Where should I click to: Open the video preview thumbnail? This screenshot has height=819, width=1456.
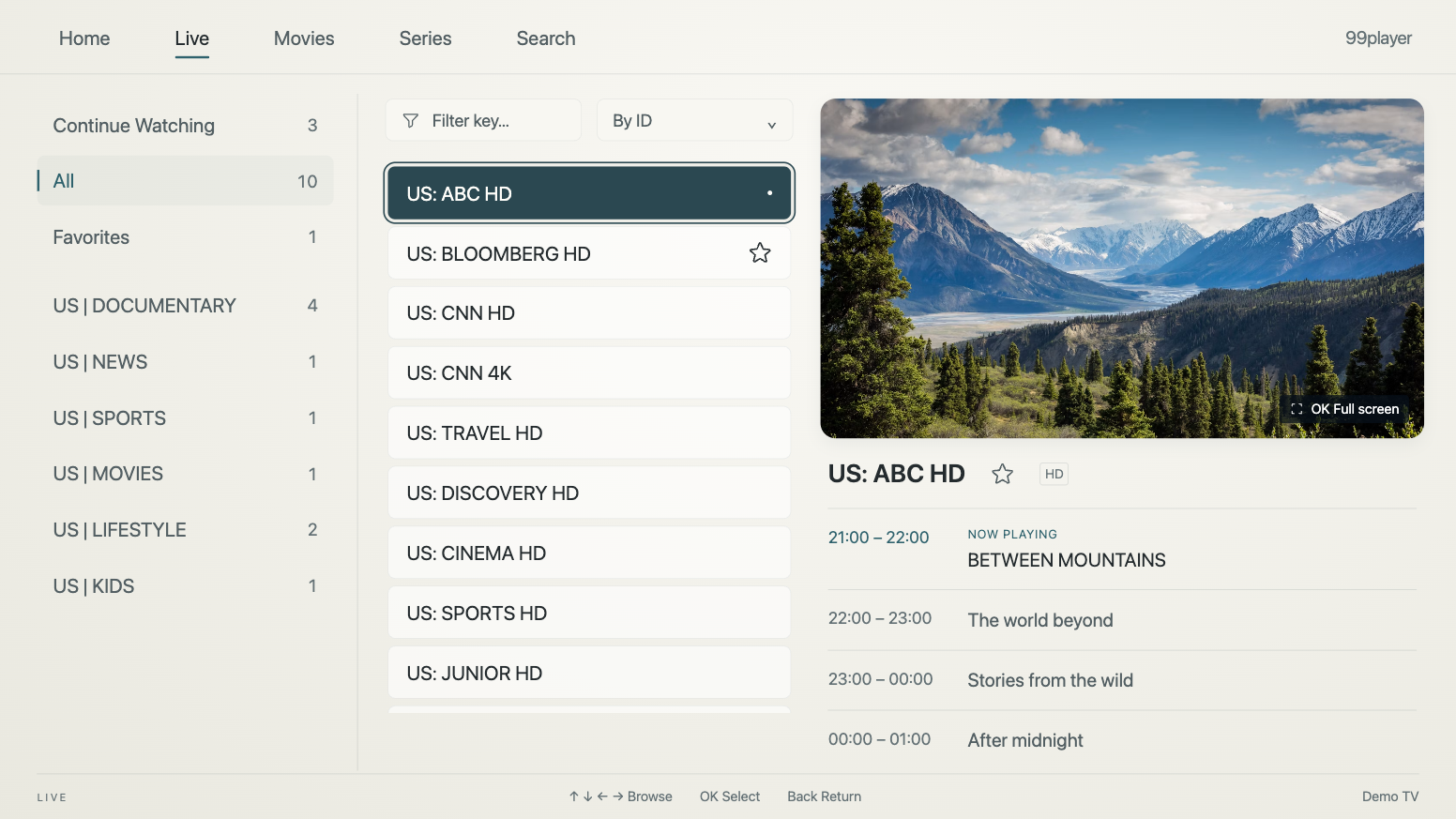click(x=1122, y=268)
